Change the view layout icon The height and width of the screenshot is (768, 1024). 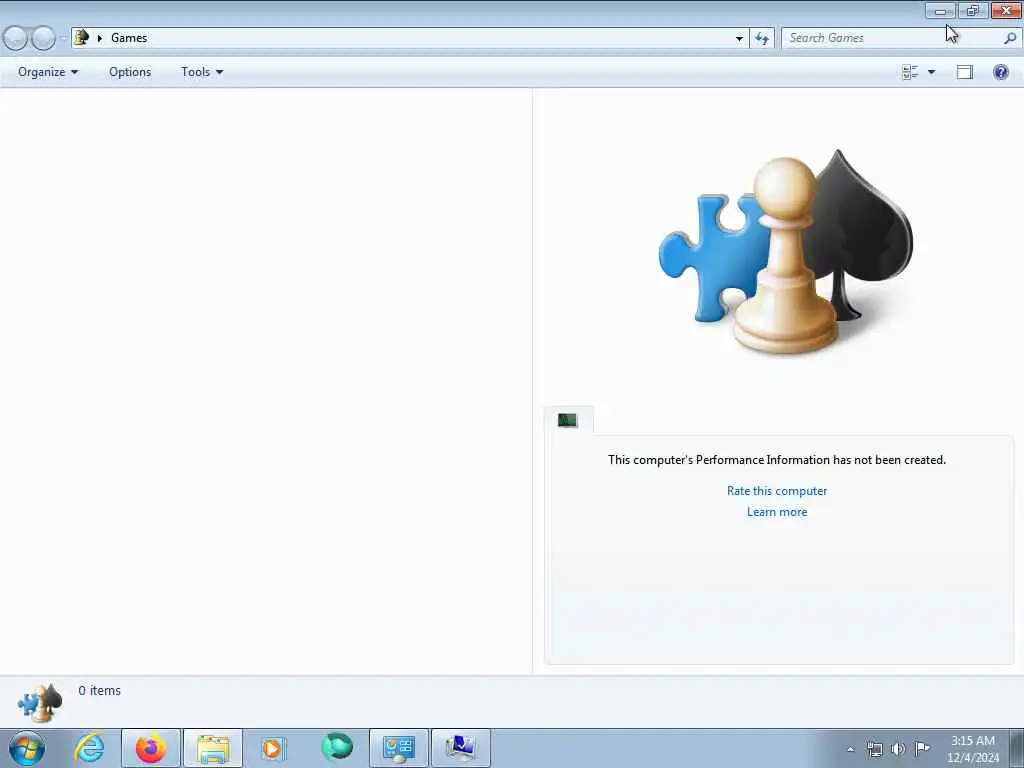(x=910, y=72)
